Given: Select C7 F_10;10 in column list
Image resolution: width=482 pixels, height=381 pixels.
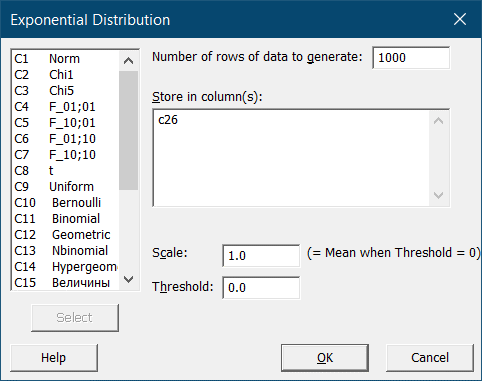Looking at the screenshot, I should (x=65, y=155).
